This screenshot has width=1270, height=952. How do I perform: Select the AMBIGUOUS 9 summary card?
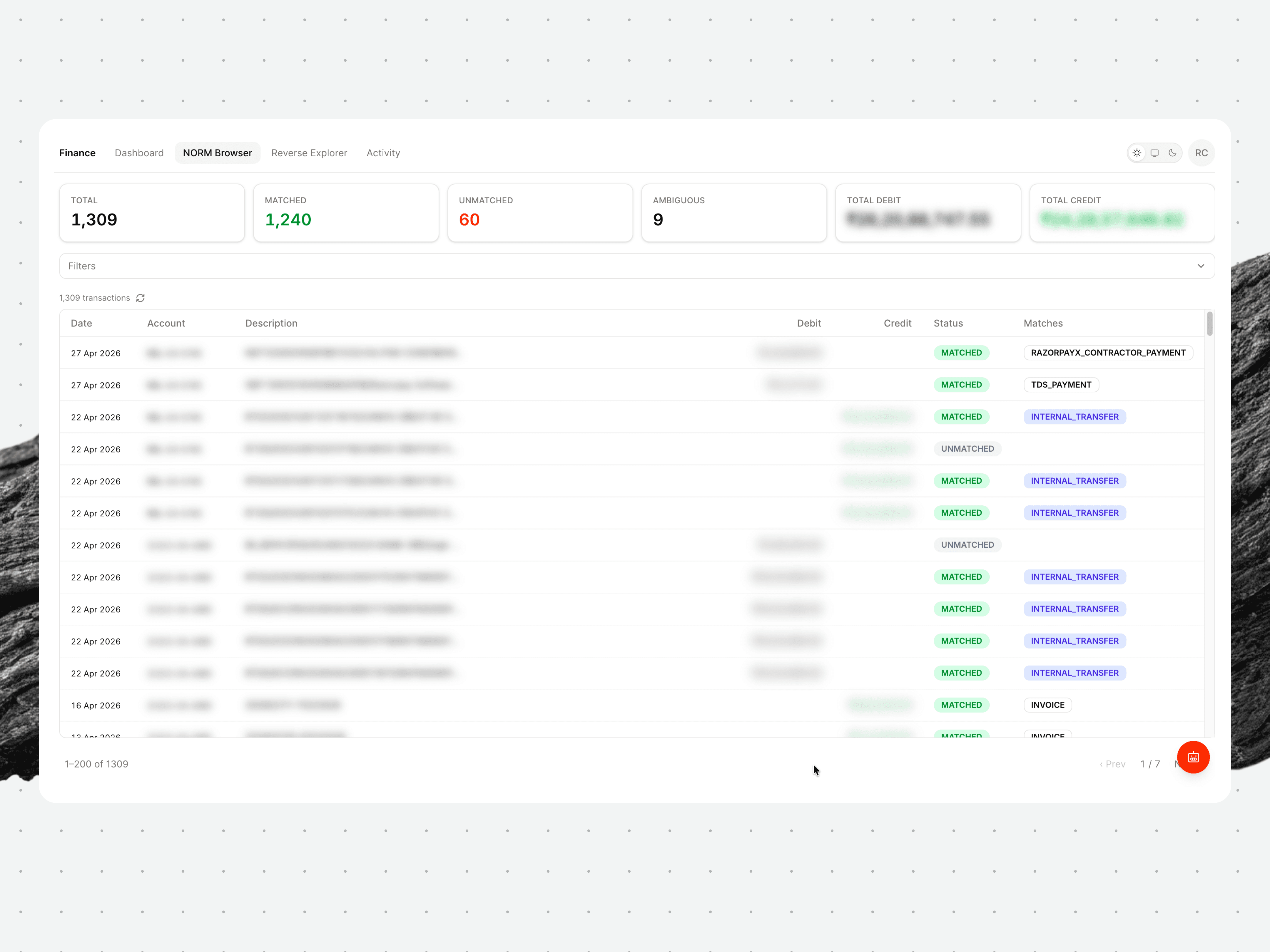(x=734, y=213)
